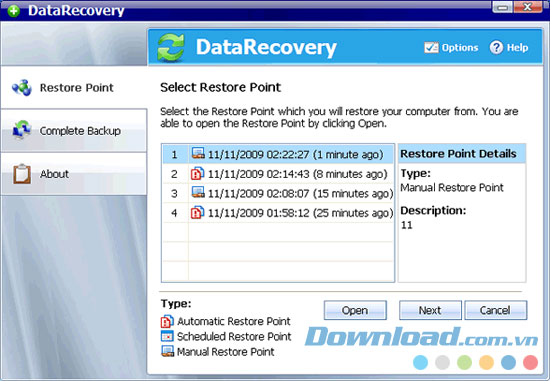Viewport: 550px width, 381px height.
Task: Click the Cancel button
Action: coord(495,310)
